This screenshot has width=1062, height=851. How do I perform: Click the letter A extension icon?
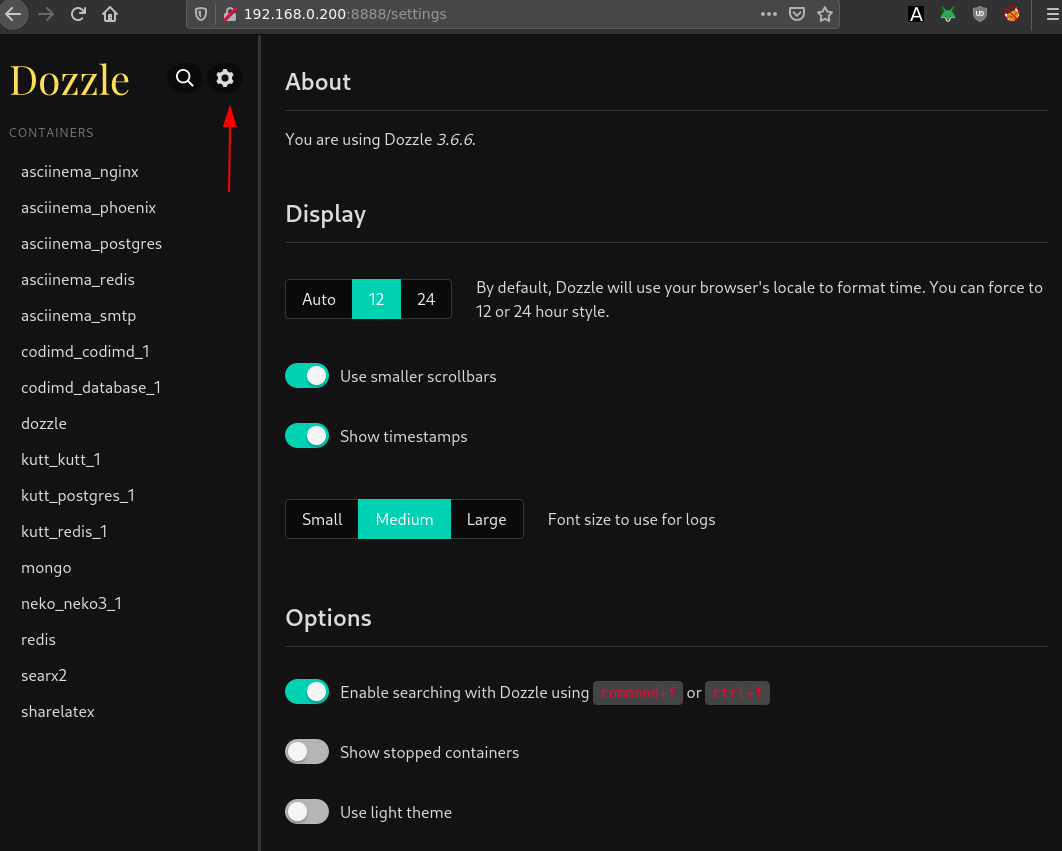pos(916,14)
